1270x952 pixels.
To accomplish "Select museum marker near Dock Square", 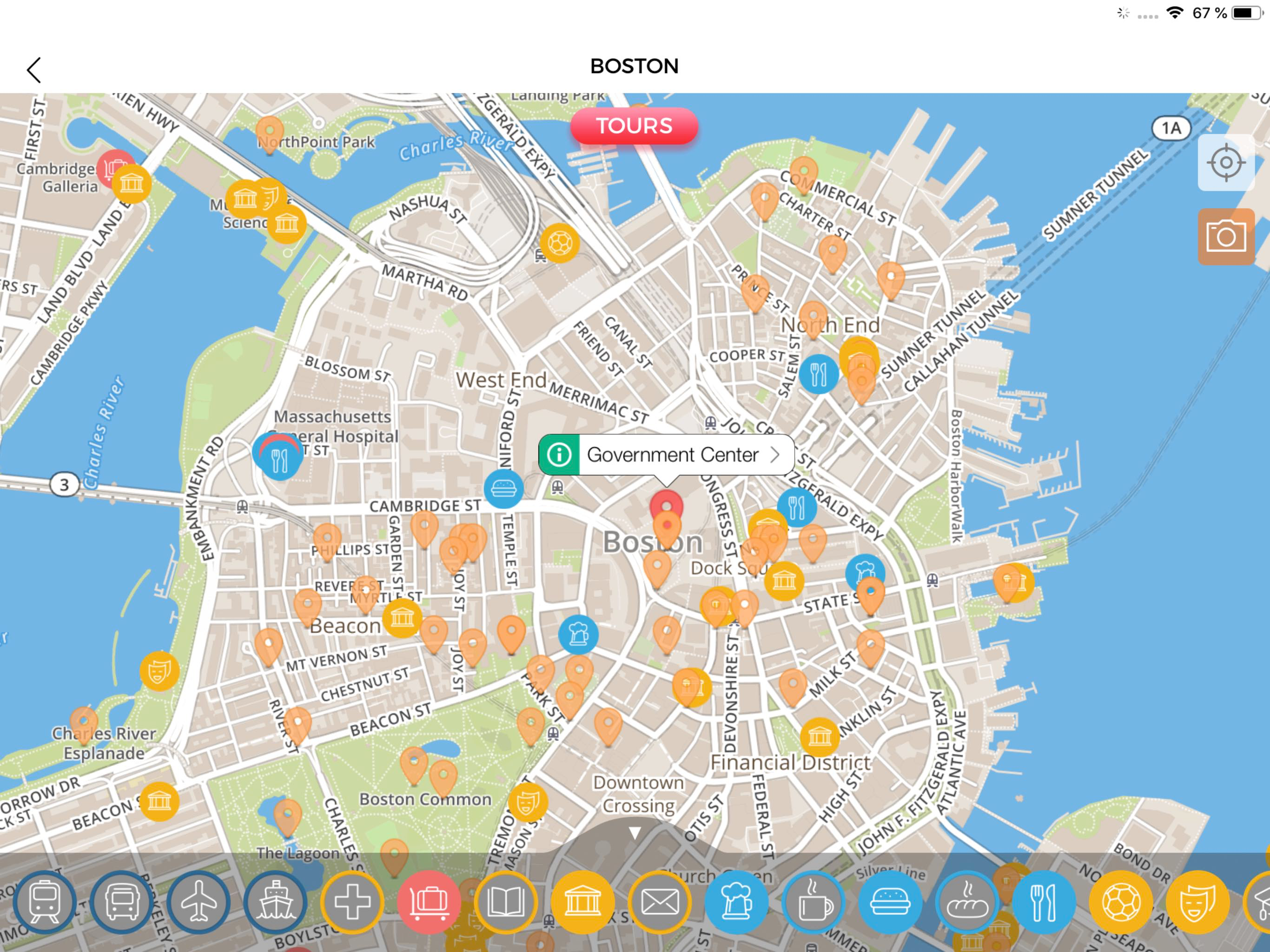I will coord(784,581).
